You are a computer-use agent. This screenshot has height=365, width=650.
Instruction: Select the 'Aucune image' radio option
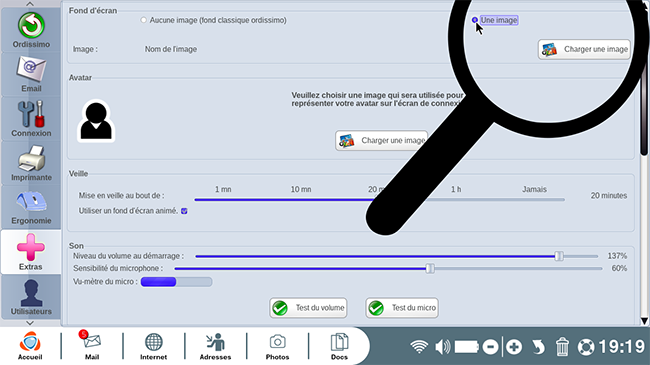pos(143,20)
